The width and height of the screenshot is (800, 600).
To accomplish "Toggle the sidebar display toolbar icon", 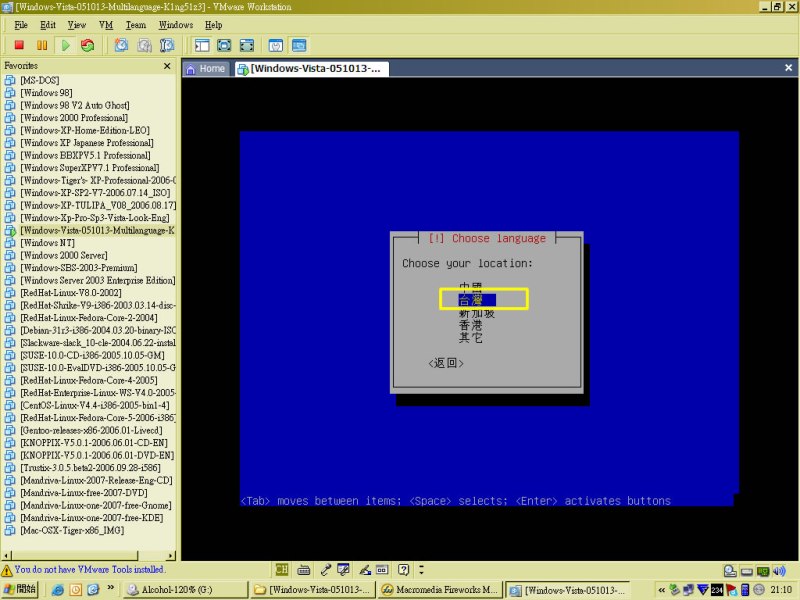I will (202, 45).
